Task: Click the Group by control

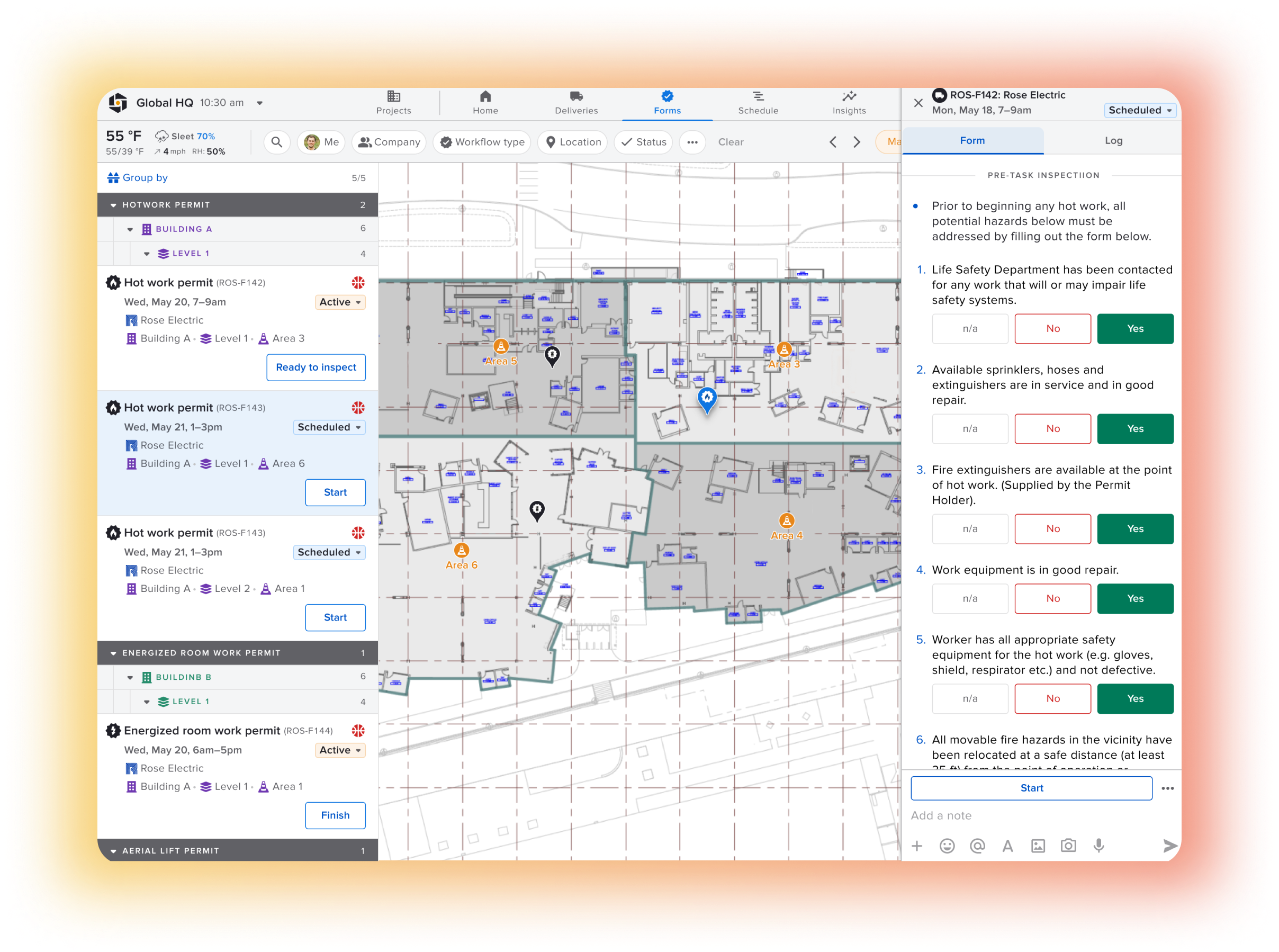Action: [x=137, y=177]
